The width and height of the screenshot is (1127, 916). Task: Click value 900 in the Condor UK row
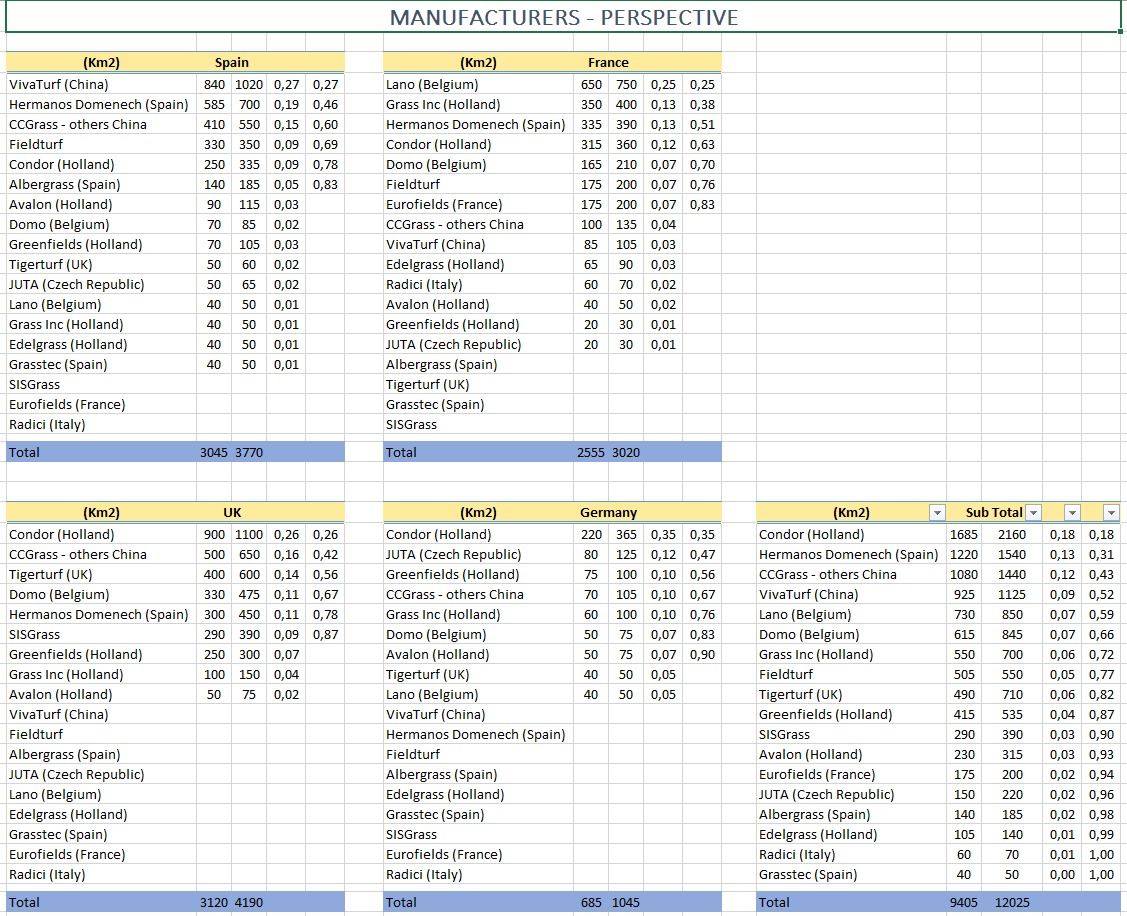(x=214, y=534)
